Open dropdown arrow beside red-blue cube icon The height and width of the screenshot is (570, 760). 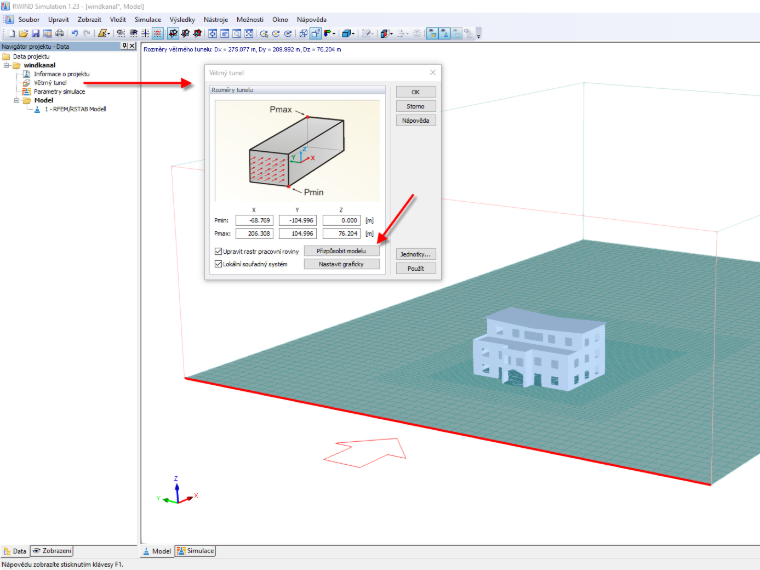tap(391, 33)
